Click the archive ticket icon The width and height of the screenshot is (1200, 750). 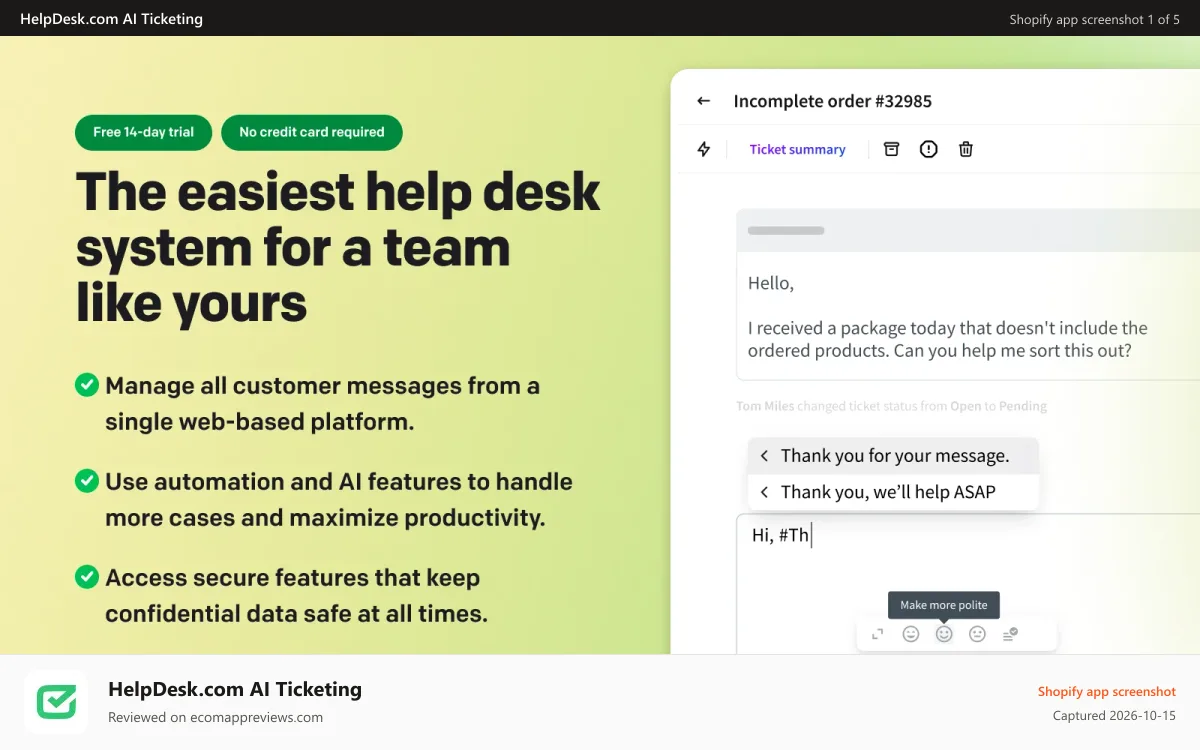(891, 149)
